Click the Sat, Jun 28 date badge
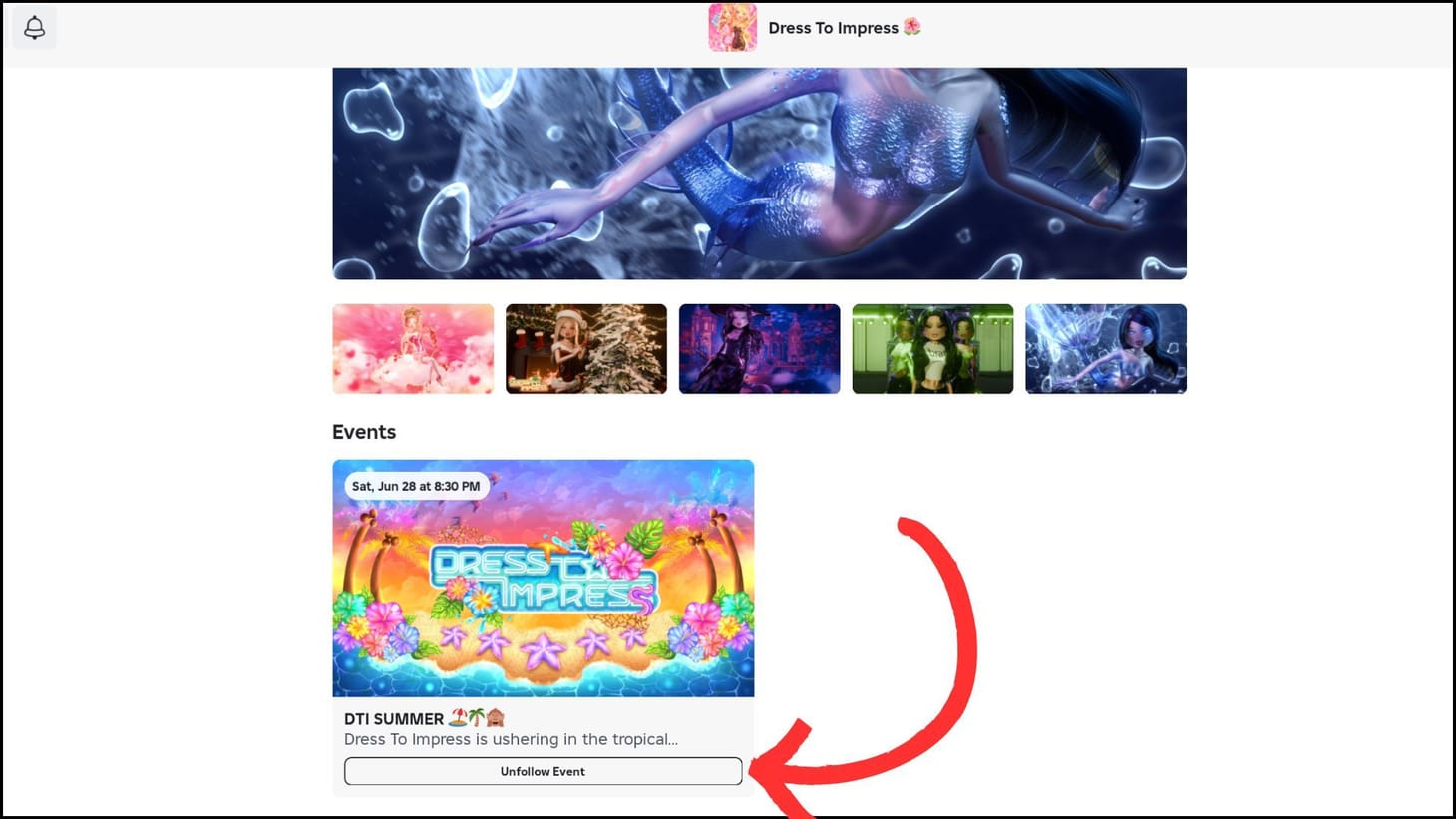1456x819 pixels. [x=416, y=486]
